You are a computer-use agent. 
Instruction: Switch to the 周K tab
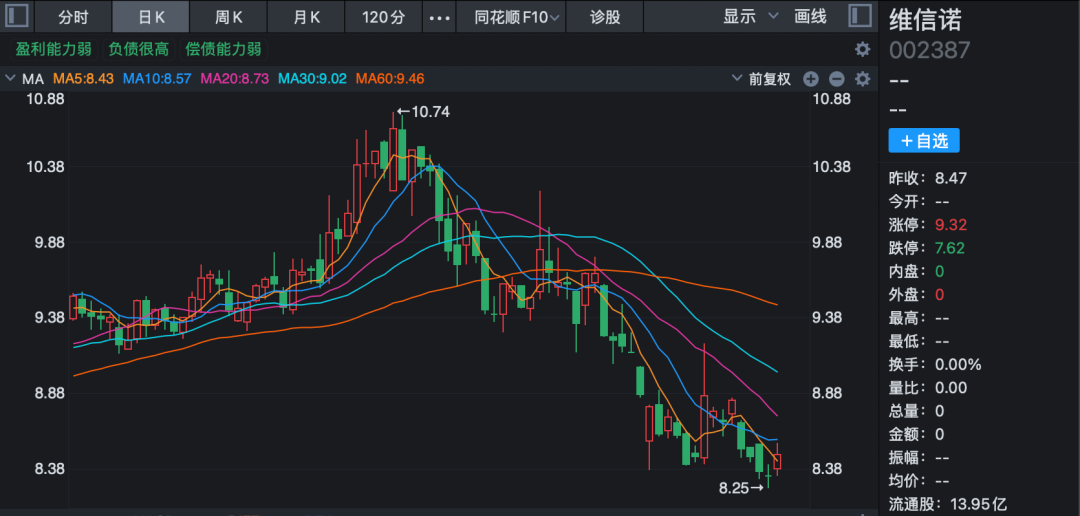click(x=229, y=17)
